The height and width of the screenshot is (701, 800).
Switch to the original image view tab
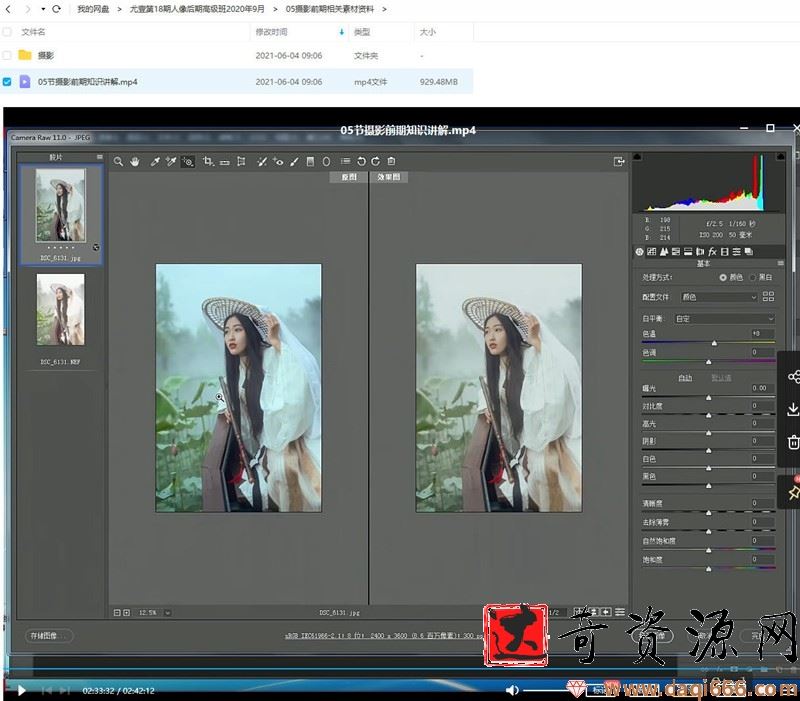[349, 177]
